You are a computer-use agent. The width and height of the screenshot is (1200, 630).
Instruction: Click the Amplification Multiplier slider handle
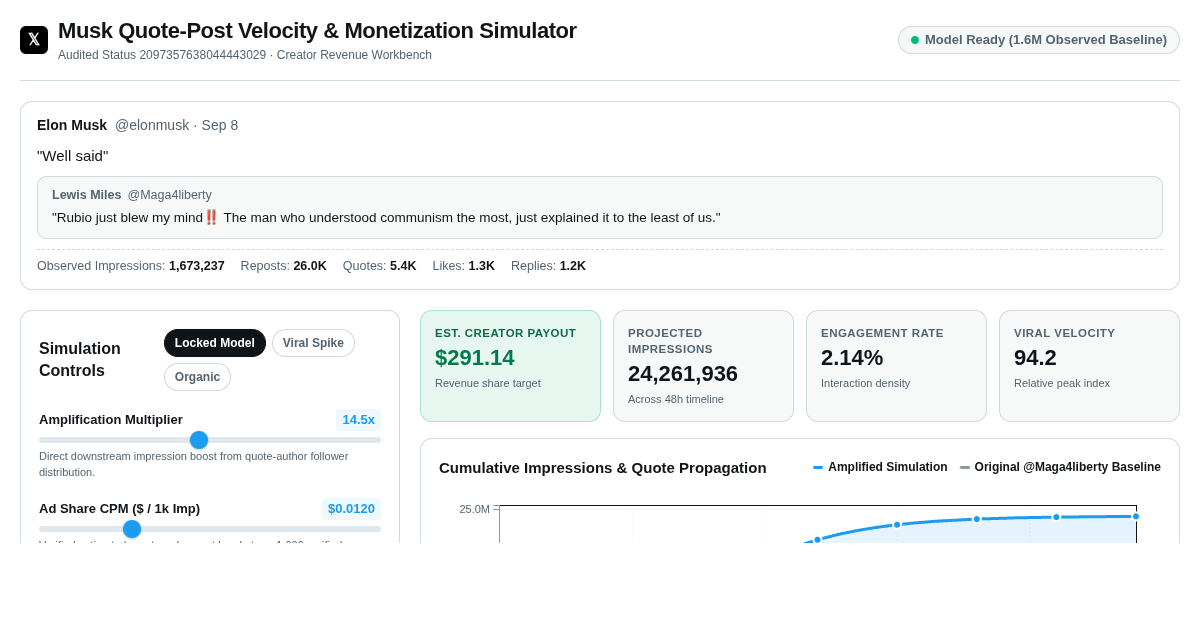coord(199,440)
